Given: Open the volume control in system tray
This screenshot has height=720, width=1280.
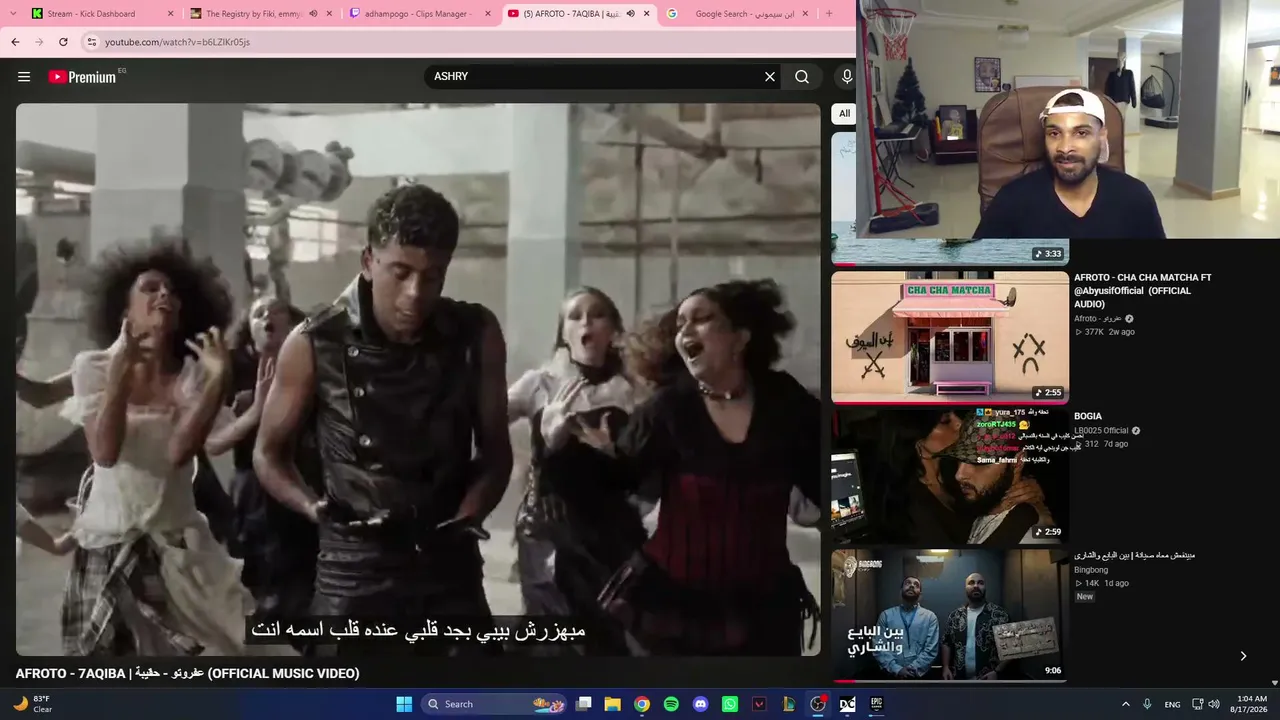Looking at the screenshot, I should pos(1214,704).
